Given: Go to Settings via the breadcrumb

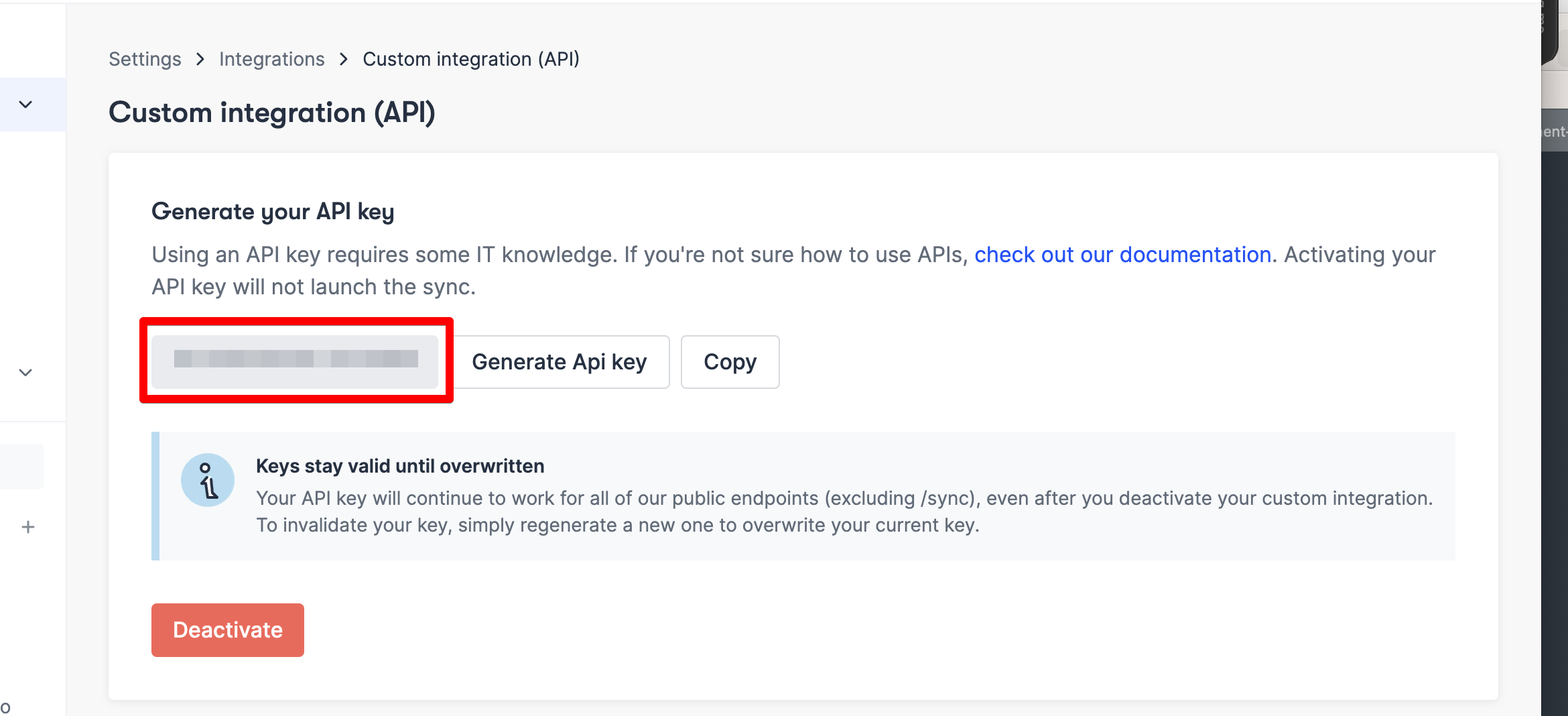Looking at the screenshot, I should tap(145, 59).
